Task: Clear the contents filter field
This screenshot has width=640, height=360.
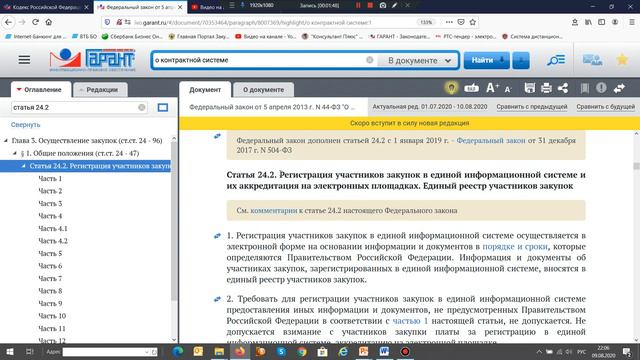Action: (142, 107)
